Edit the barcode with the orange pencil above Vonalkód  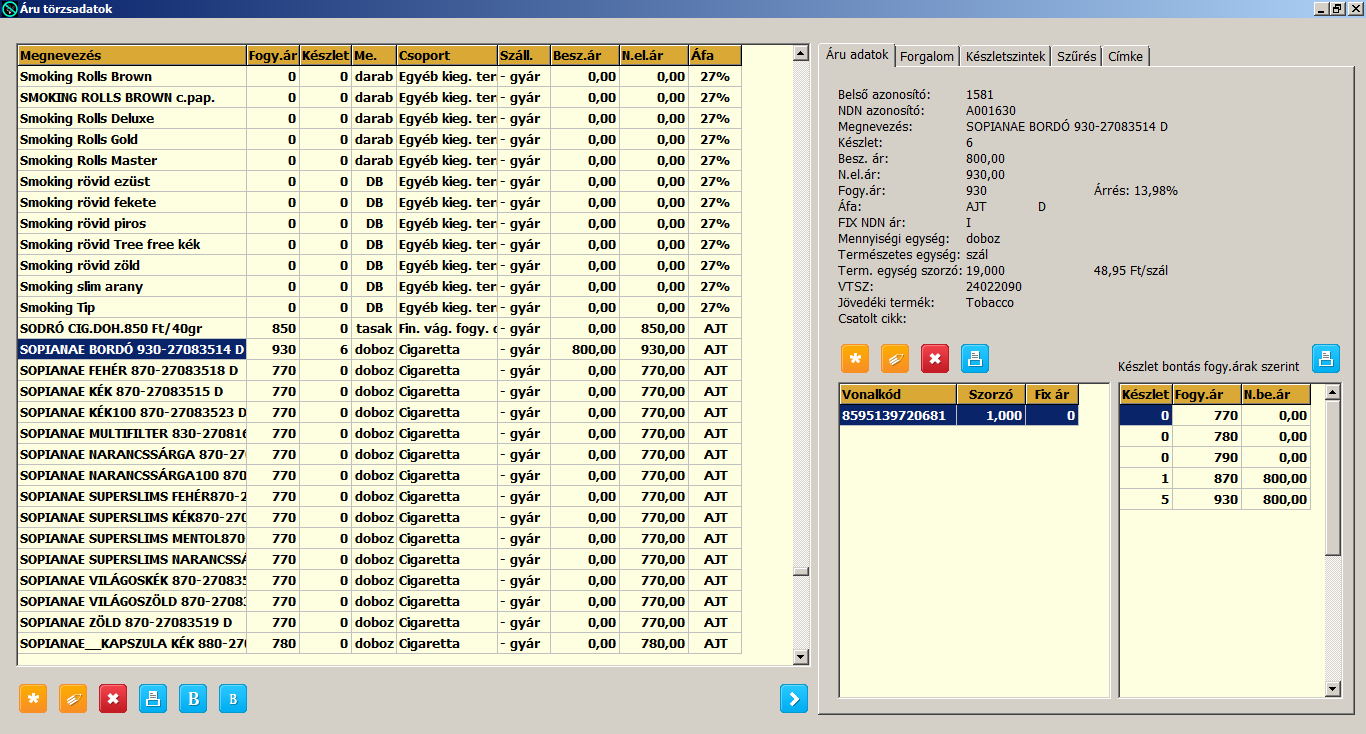coord(895,358)
